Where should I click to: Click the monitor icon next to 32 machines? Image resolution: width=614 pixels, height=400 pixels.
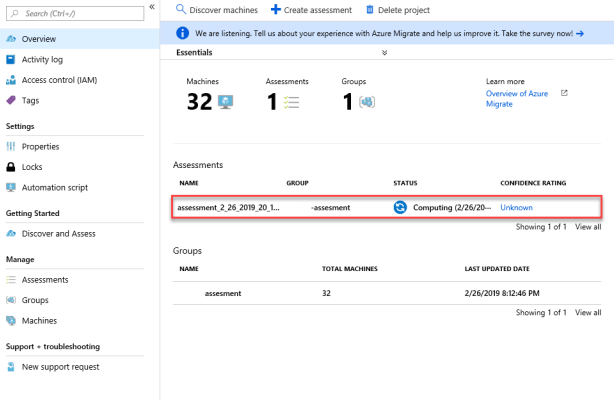point(226,102)
